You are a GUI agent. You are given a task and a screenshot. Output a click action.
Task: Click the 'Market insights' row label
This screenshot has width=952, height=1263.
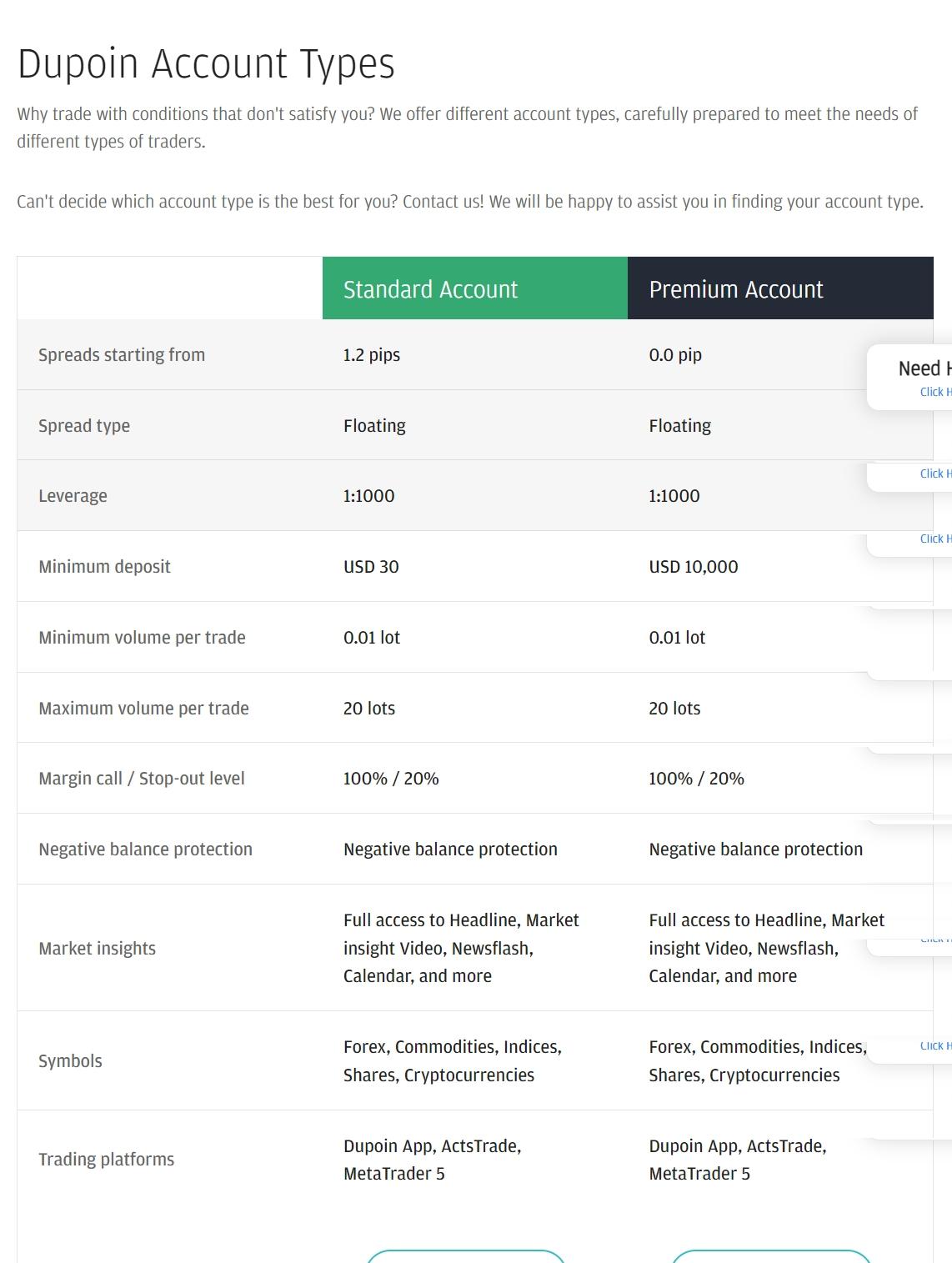pos(97,949)
